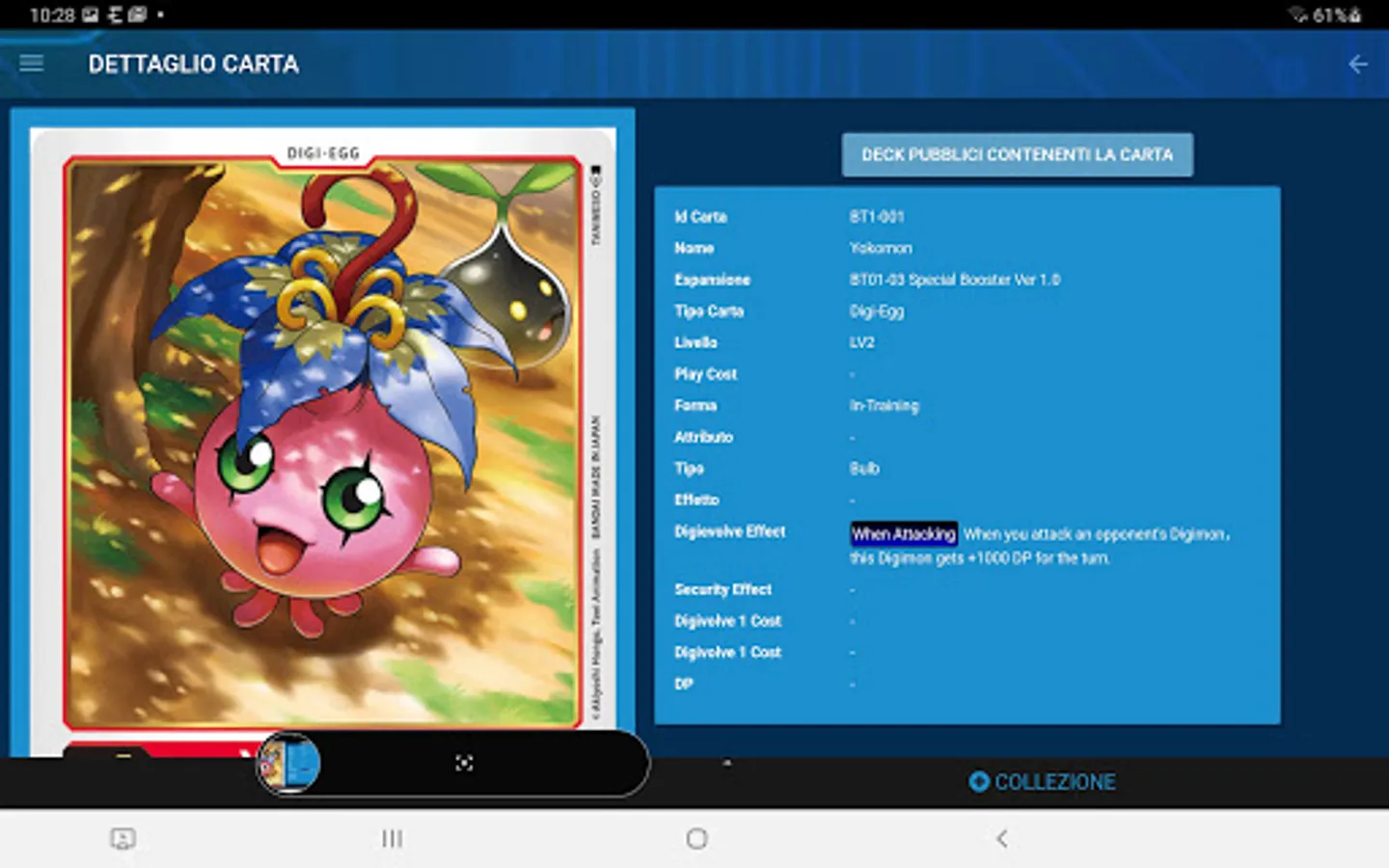Image resolution: width=1389 pixels, height=868 pixels.
Task: Tap the scan capture icon in overlay
Action: 464,763
